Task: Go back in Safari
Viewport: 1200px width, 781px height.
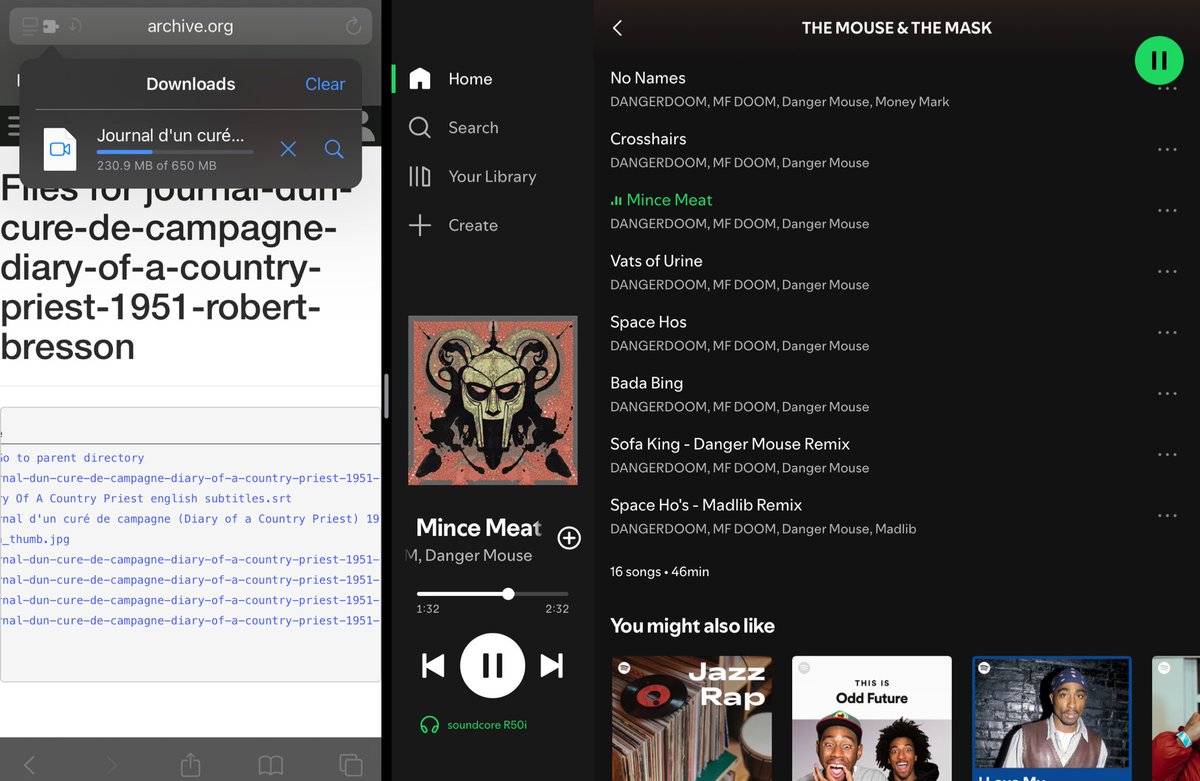Action: coord(29,765)
